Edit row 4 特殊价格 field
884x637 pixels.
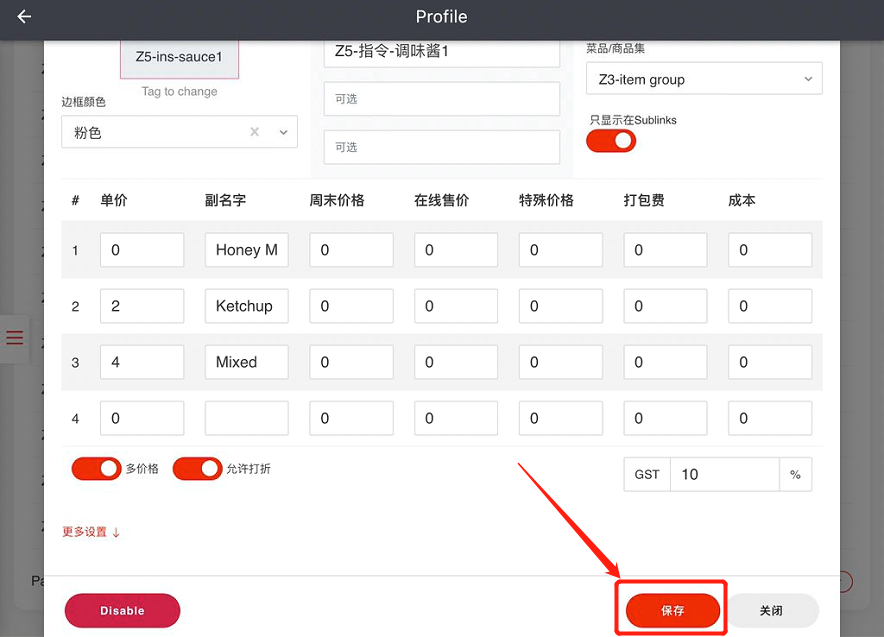561,418
